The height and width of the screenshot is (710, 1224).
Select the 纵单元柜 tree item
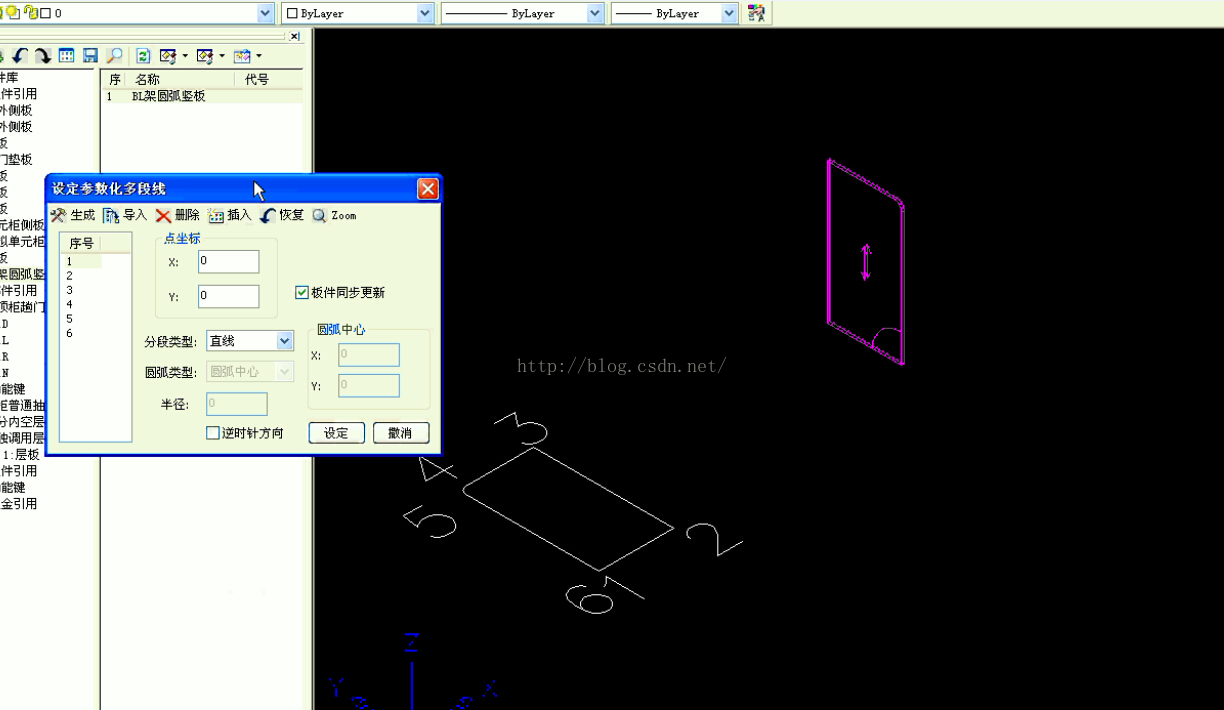click(23, 241)
